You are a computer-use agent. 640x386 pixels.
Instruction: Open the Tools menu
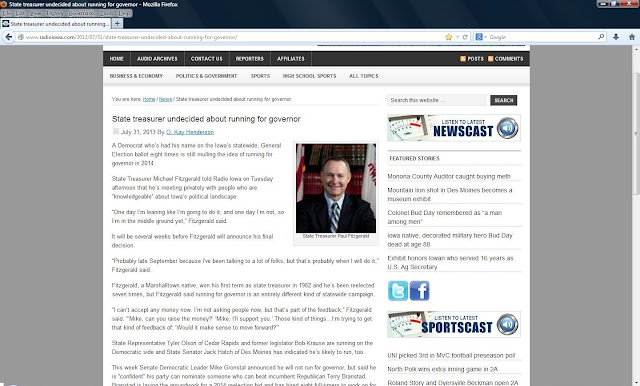click(x=107, y=13)
